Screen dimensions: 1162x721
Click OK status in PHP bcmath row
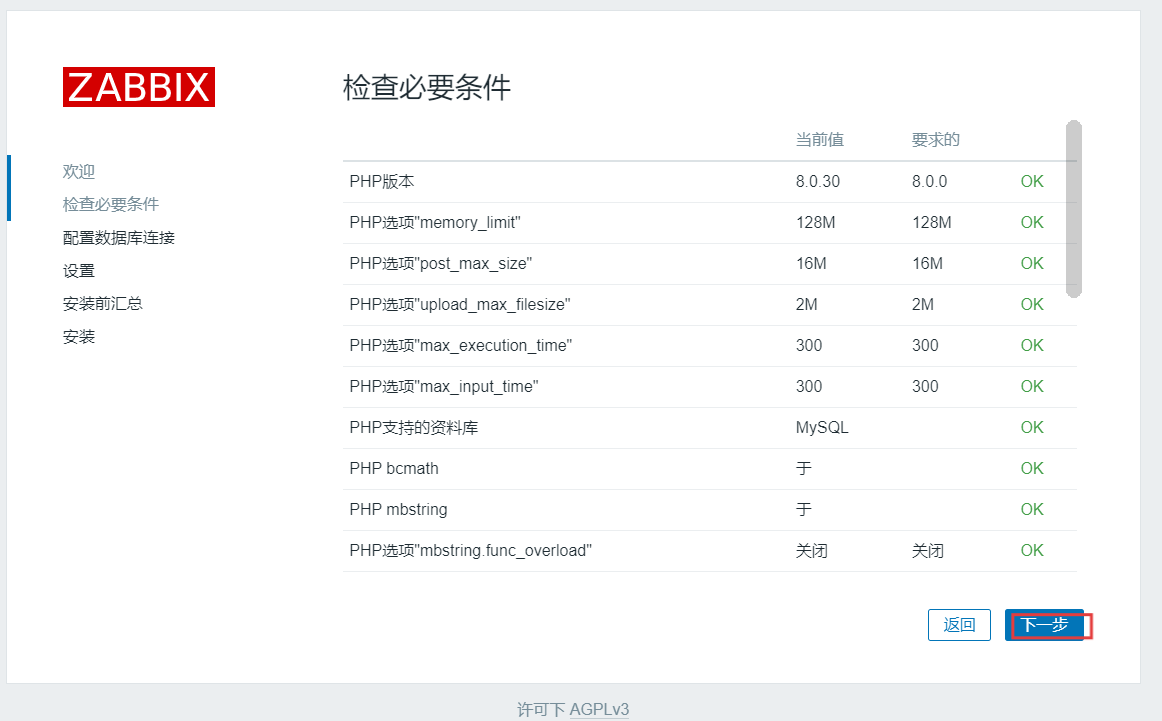pyautogui.click(x=1032, y=468)
